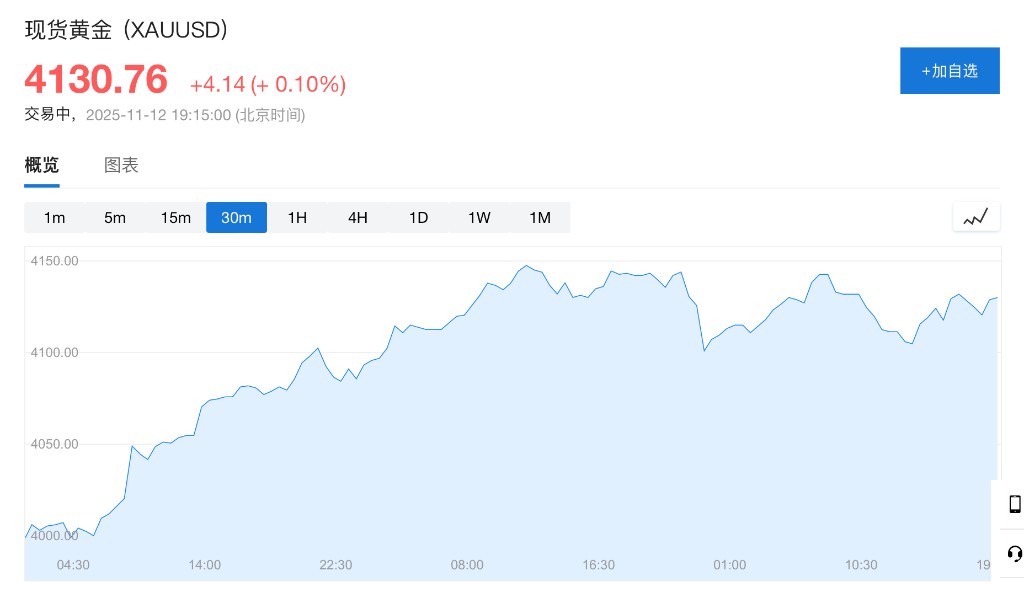Show the 1M monthly chart

pyautogui.click(x=540, y=217)
